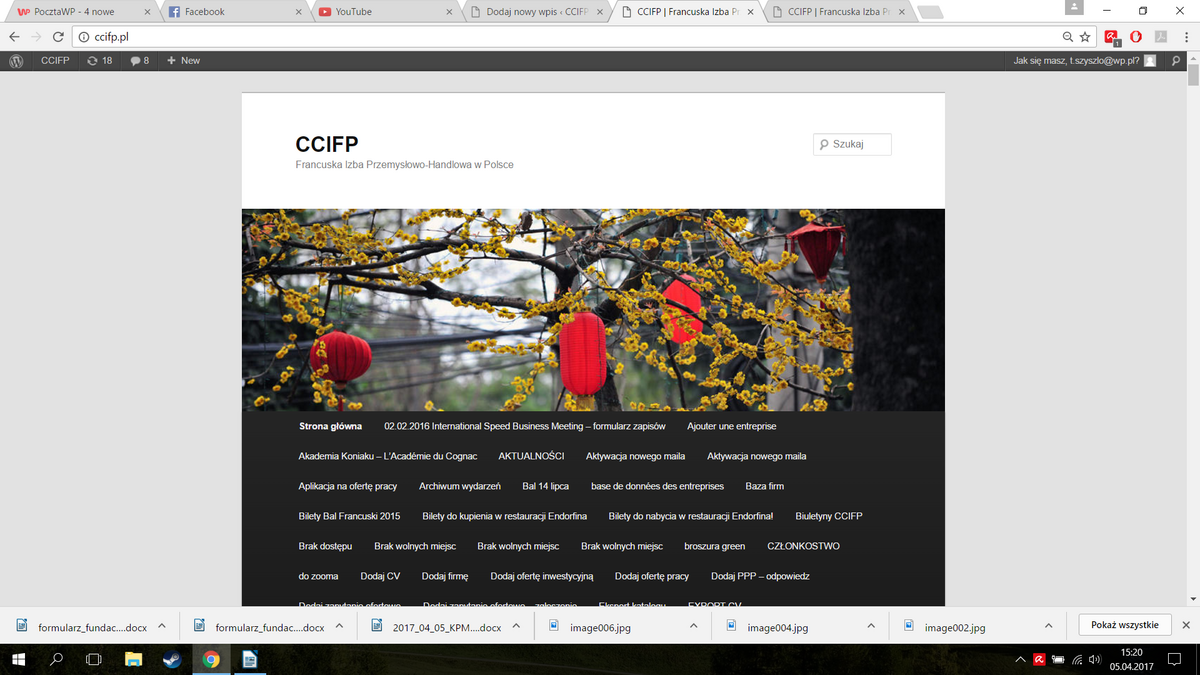1200x675 pixels.
Task: Bookmark this page with the star icon
Action: click(1085, 37)
